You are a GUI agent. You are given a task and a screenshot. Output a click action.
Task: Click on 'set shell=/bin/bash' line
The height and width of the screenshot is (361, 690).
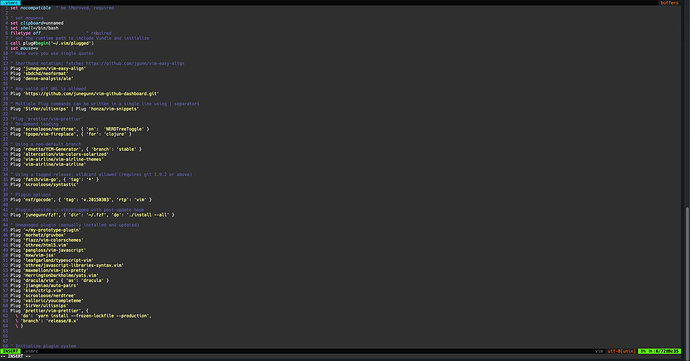coord(34,28)
